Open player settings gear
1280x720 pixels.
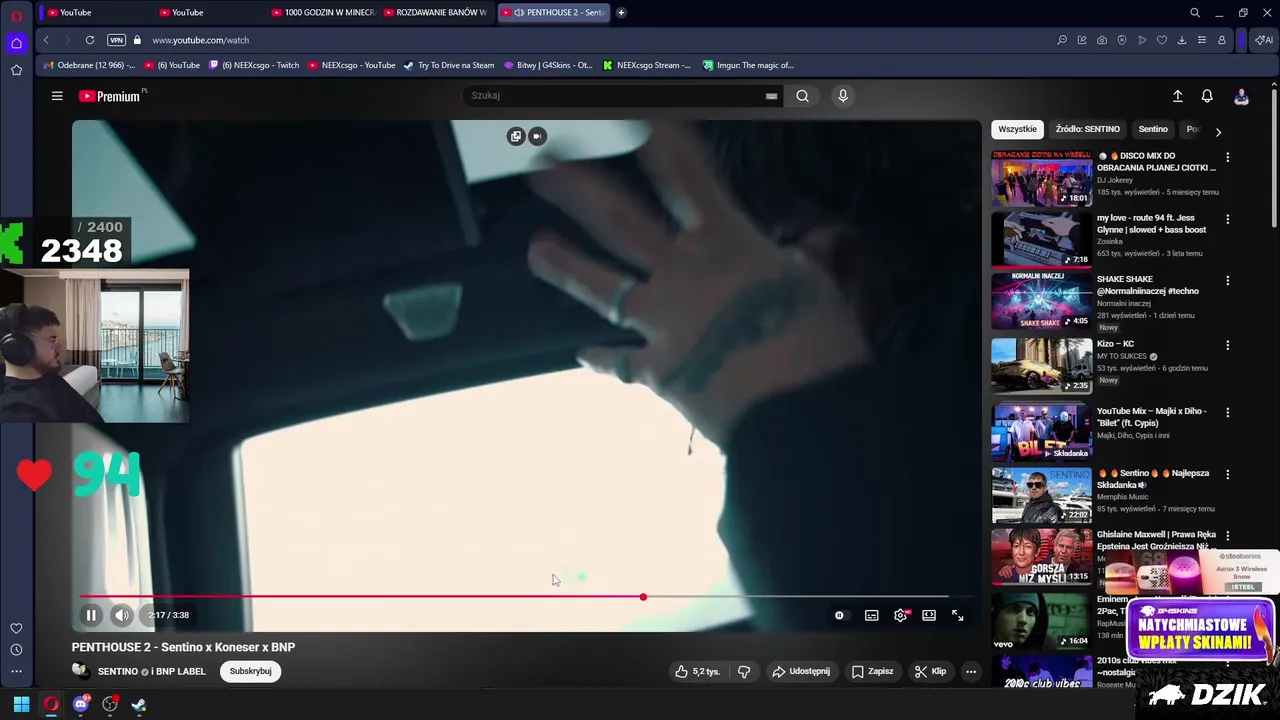click(900, 615)
